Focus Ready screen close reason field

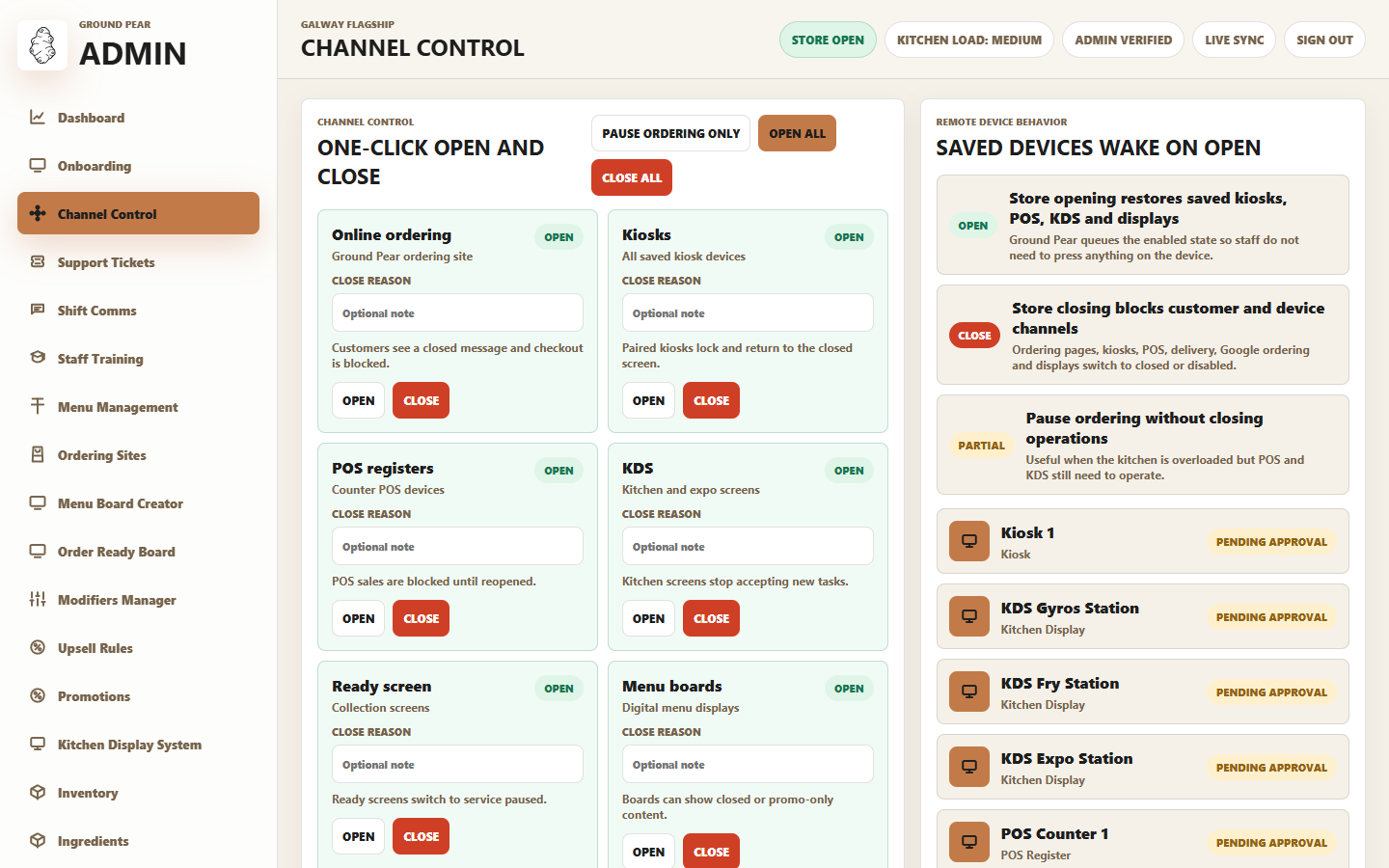[x=457, y=764]
